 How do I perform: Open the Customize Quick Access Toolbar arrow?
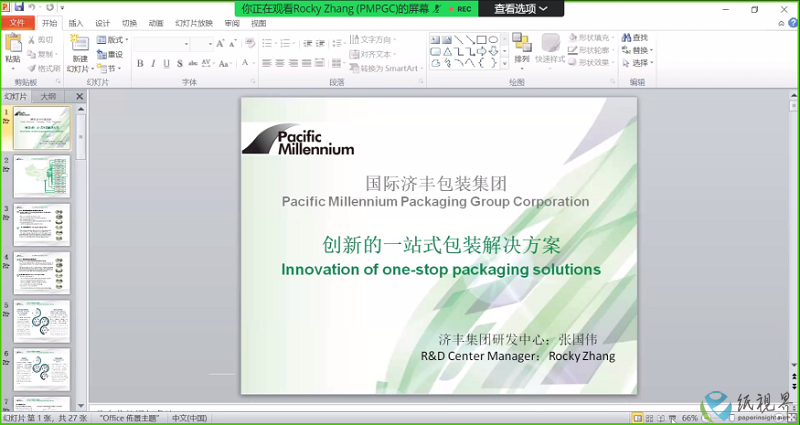(x=62, y=8)
